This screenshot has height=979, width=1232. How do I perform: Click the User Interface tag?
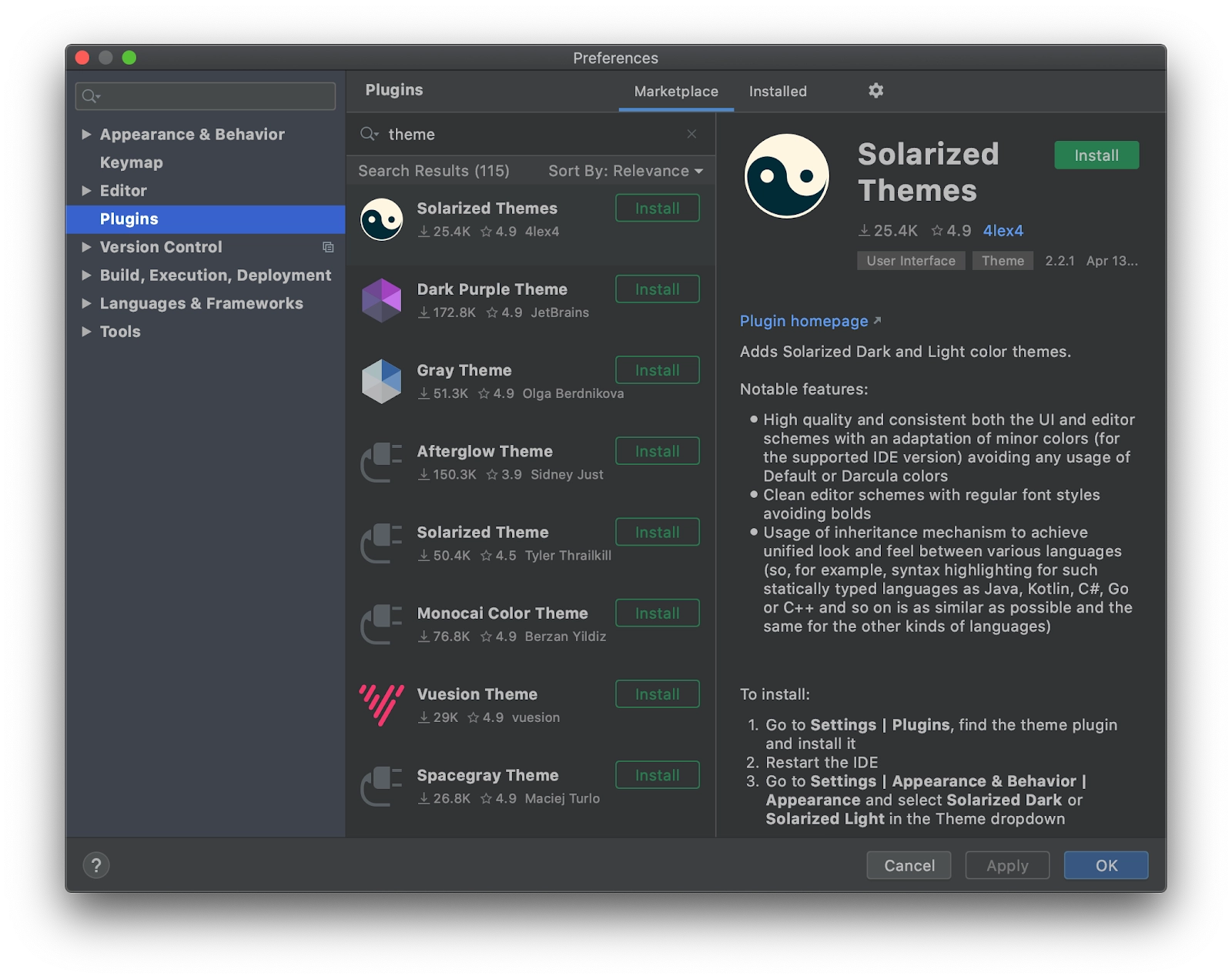pyautogui.click(x=911, y=261)
